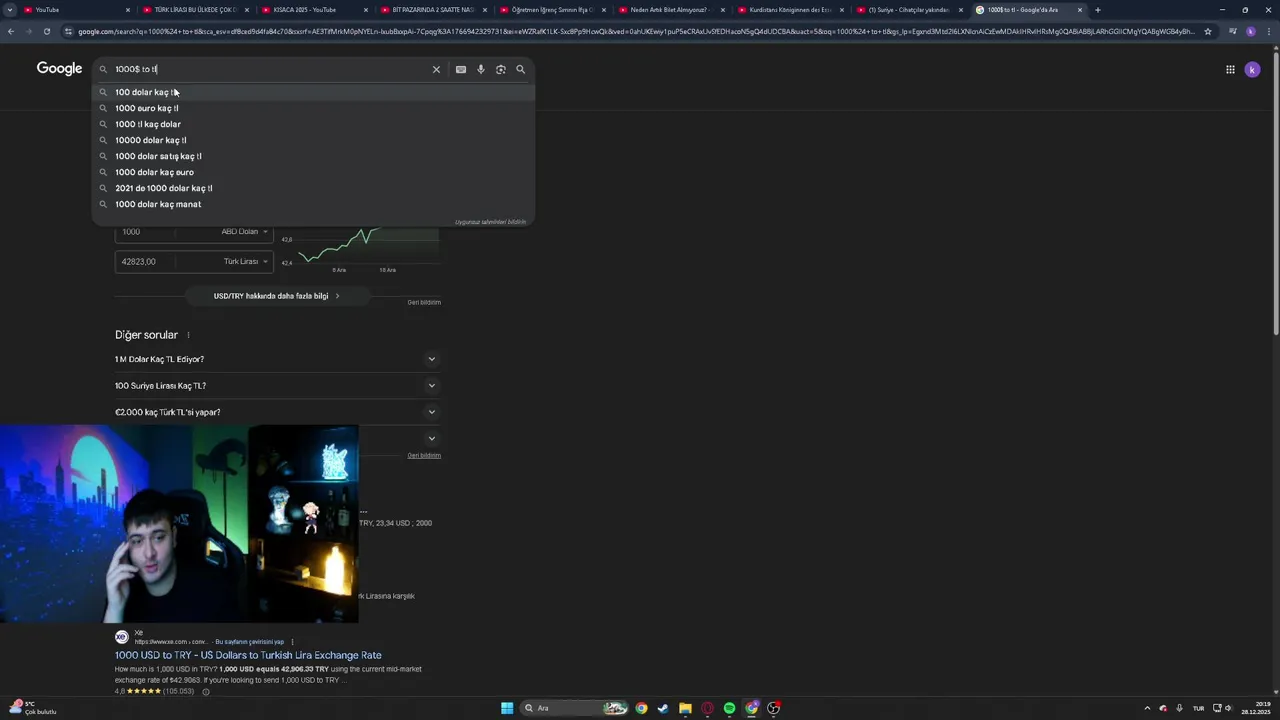Open the Windows Start menu

[x=507, y=708]
